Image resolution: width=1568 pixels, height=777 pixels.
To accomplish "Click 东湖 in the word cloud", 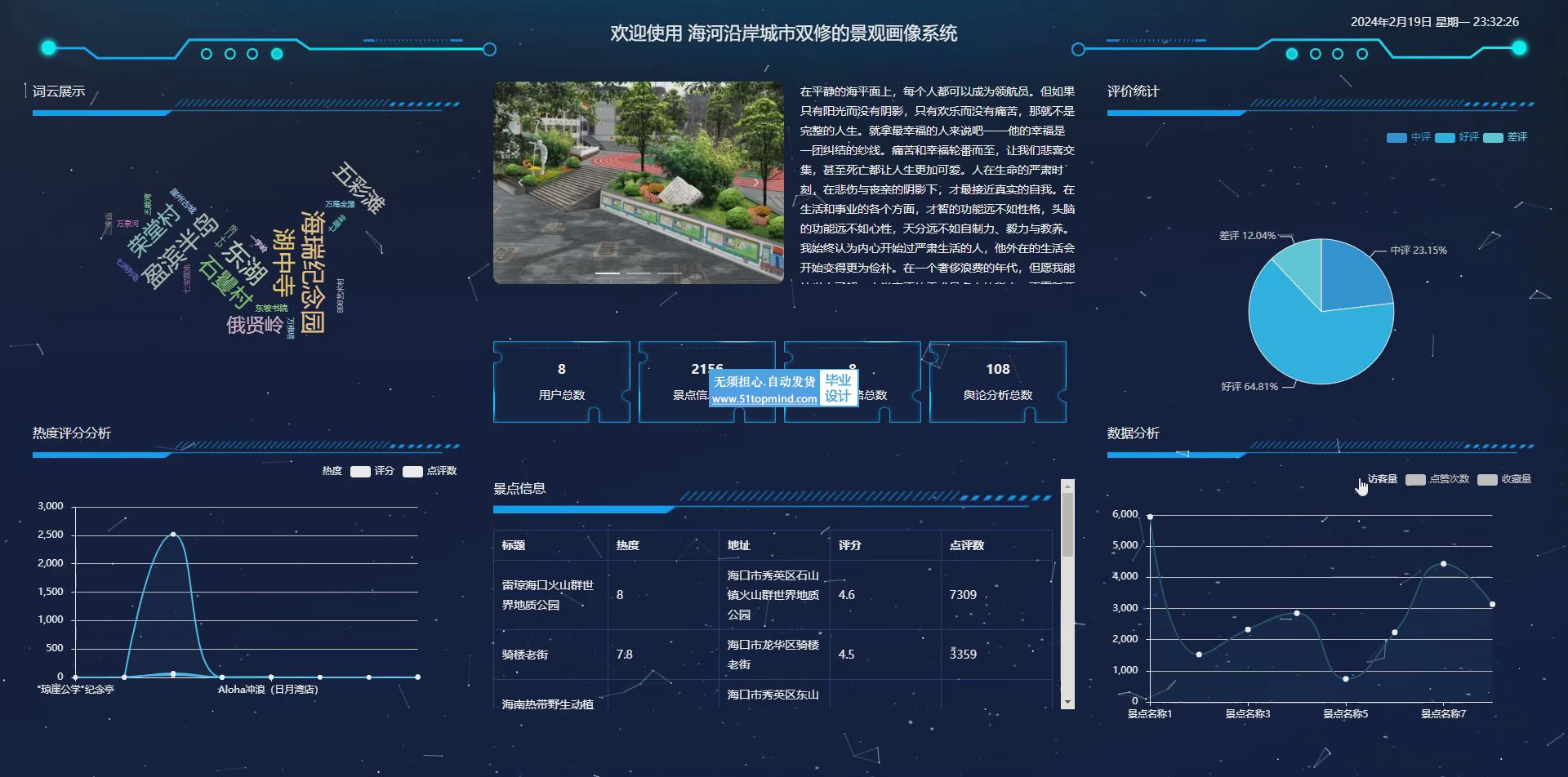I will 245,263.
